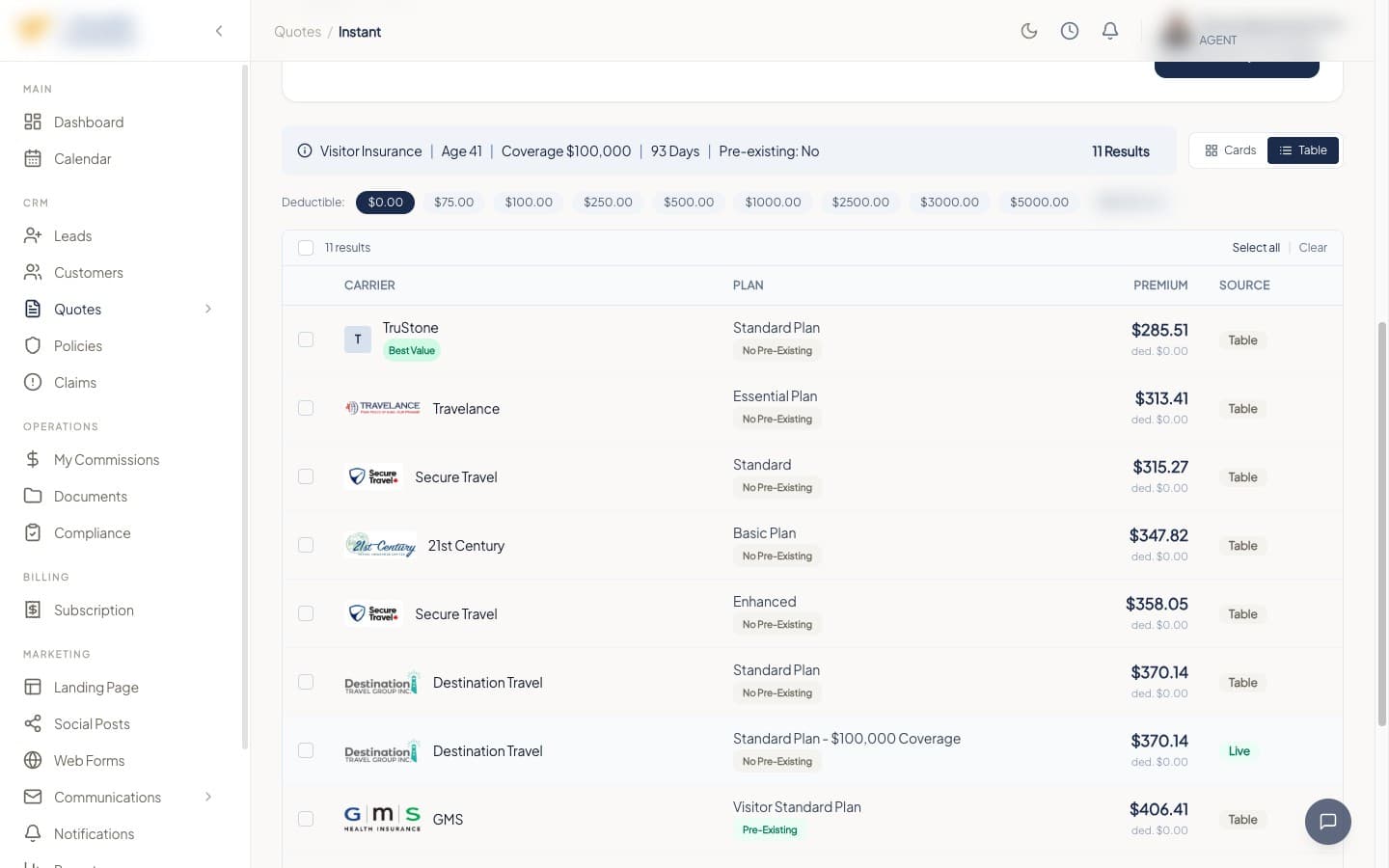Click the main page vertical scrollbar
Viewport: 1389px width, 868px height.
tap(1381, 524)
